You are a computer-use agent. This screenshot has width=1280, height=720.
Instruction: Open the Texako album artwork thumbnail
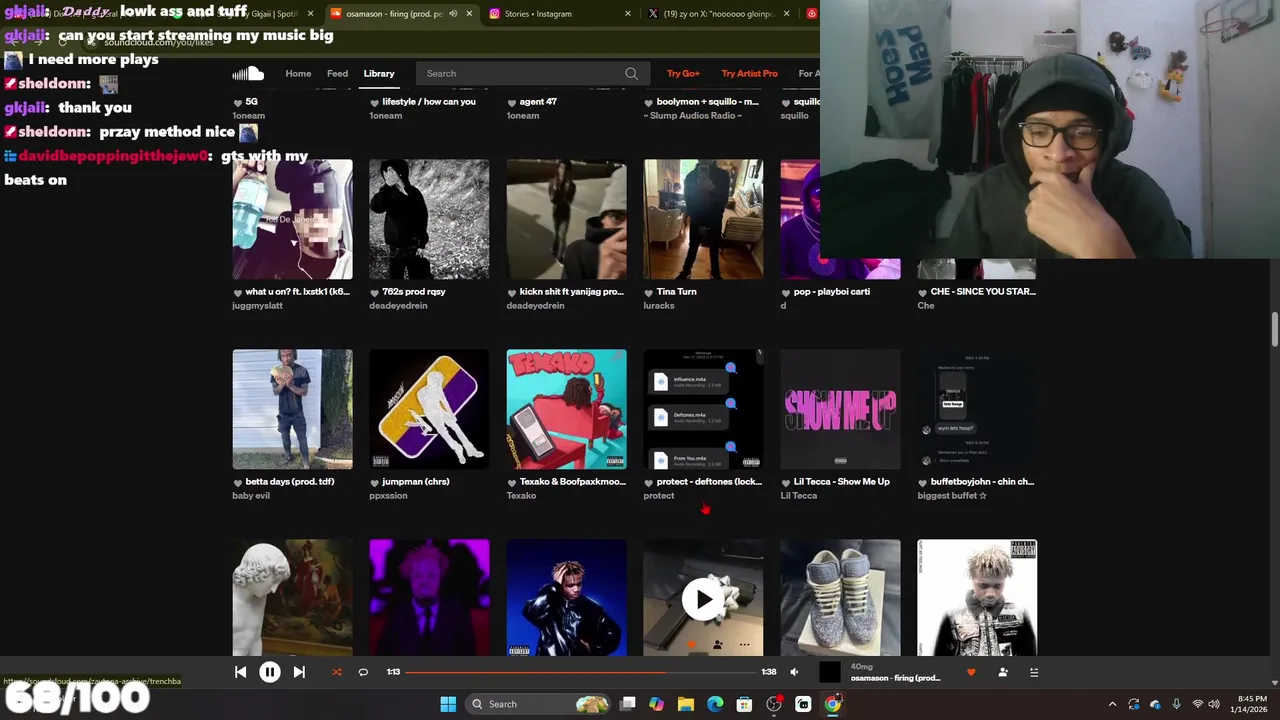(566, 409)
